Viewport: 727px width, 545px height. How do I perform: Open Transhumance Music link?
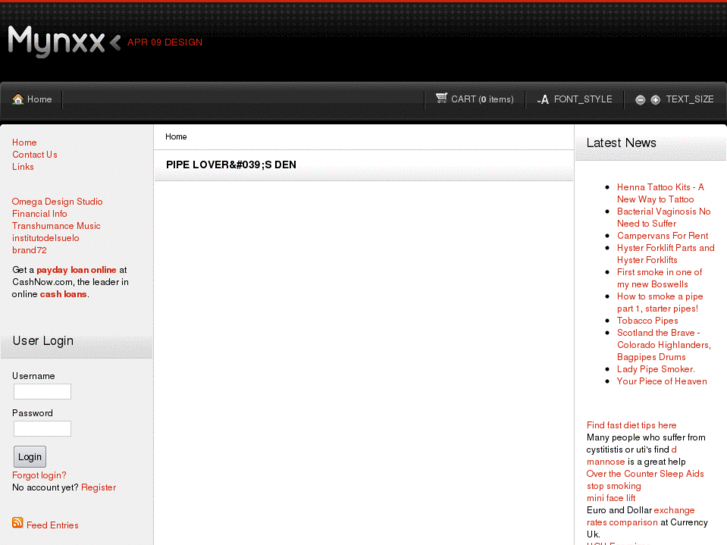56,225
